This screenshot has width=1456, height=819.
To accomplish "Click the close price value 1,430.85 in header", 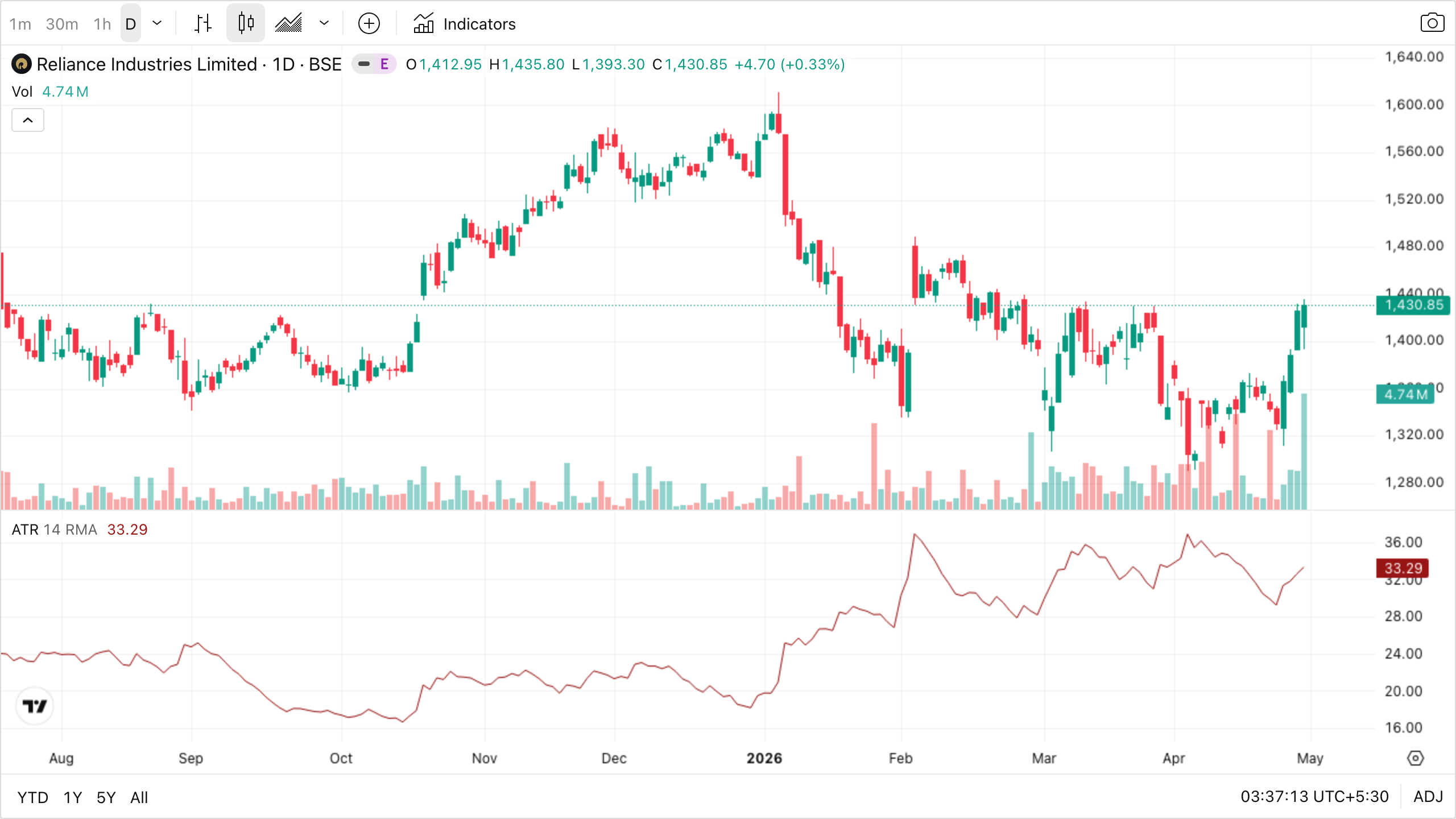I will coord(696,64).
